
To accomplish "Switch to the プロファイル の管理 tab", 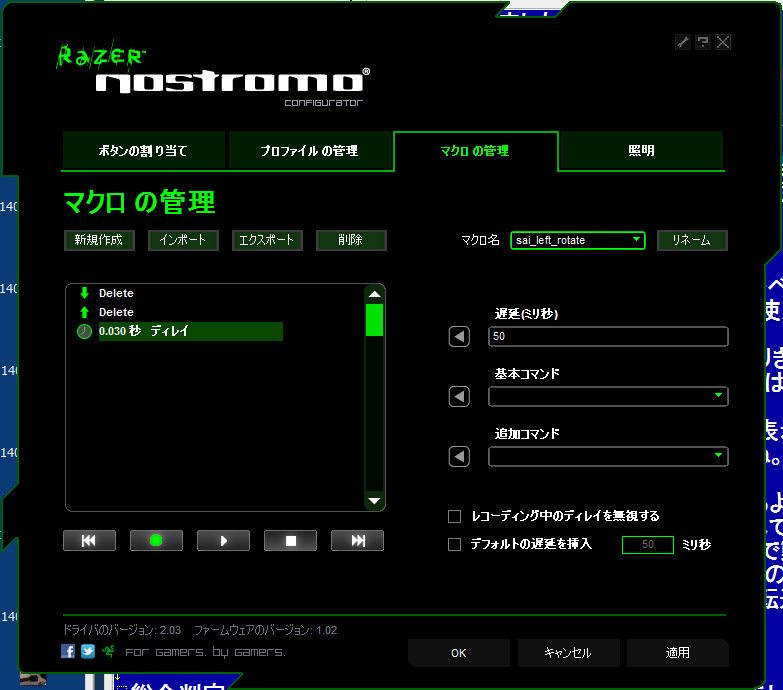I will pyautogui.click(x=310, y=150).
